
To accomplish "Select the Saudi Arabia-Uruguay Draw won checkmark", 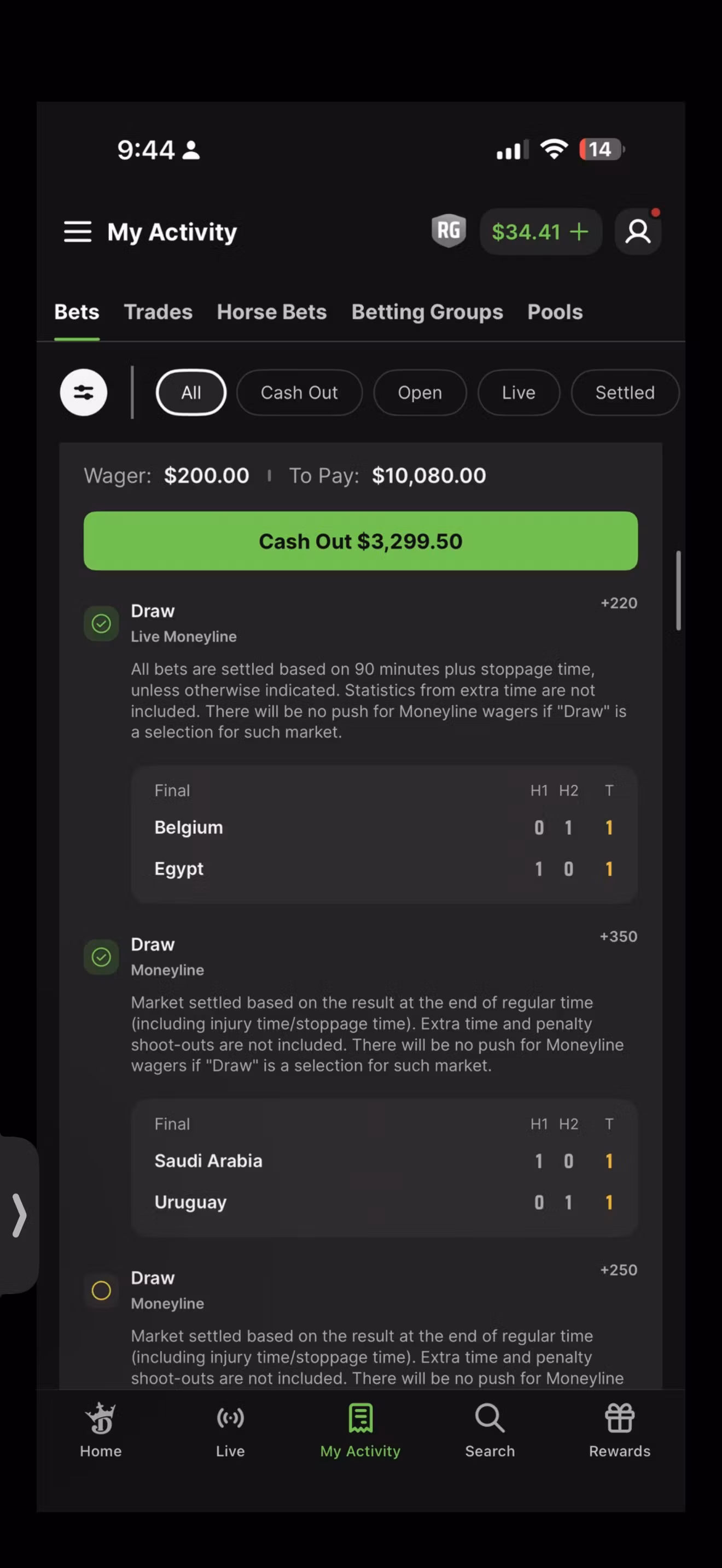I will tap(101, 957).
